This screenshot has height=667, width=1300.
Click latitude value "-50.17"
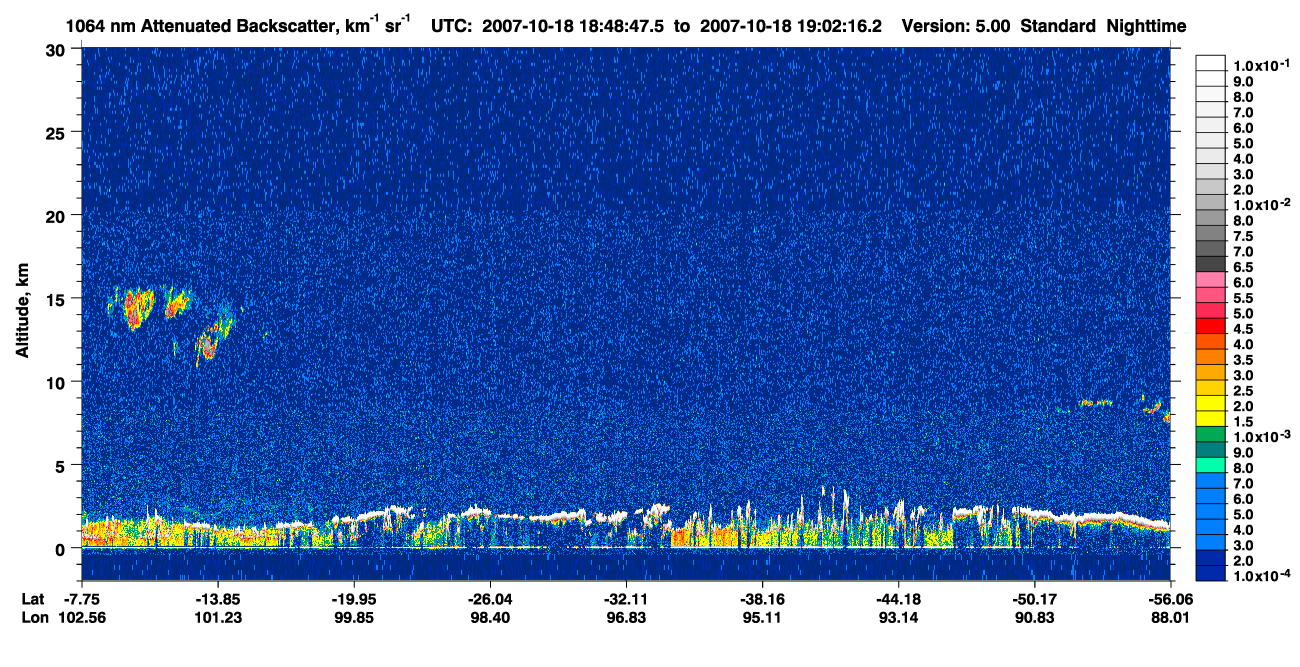1033,598
